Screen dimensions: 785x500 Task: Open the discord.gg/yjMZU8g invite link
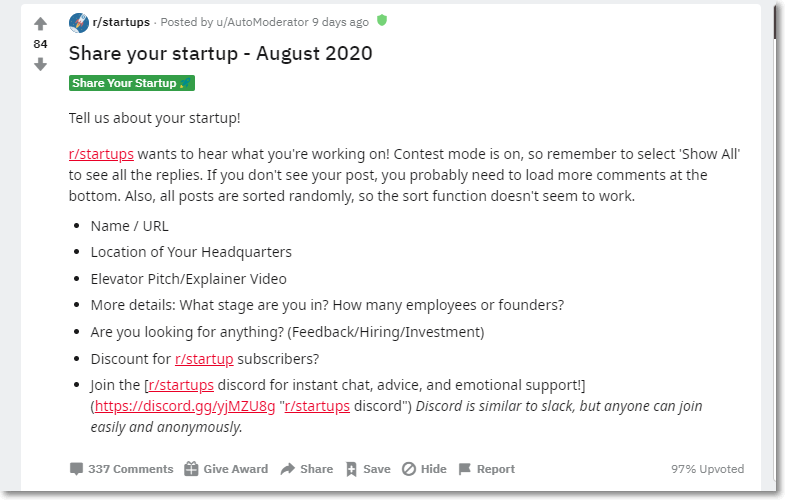pyautogui.click(x=185, y=406)
